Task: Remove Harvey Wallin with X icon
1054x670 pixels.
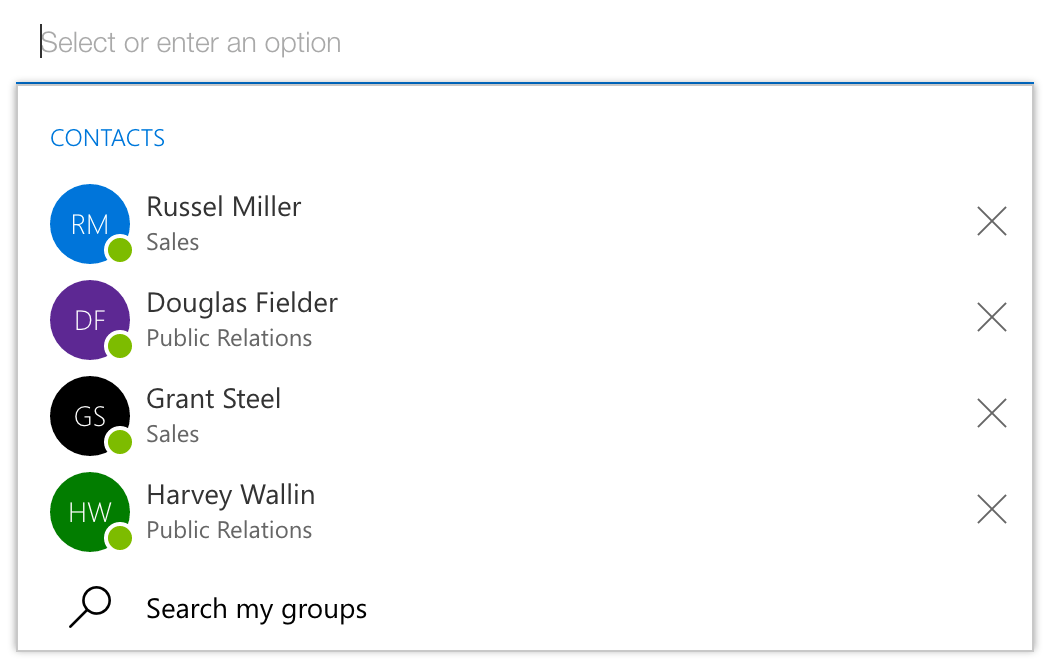Action: (x=991, y=509)
